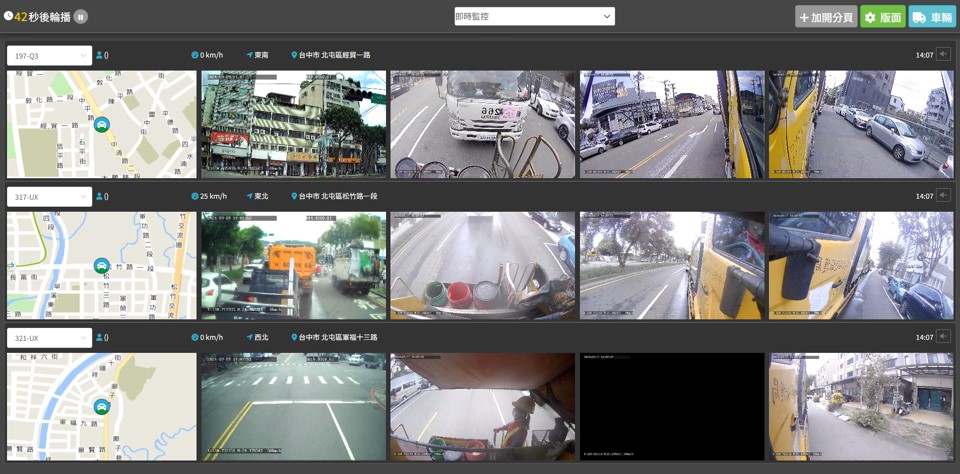The height and width of the screenshot is (474, 960).
Task: Open the 即時監控 mode dropdown
Action: coord(534,16)
